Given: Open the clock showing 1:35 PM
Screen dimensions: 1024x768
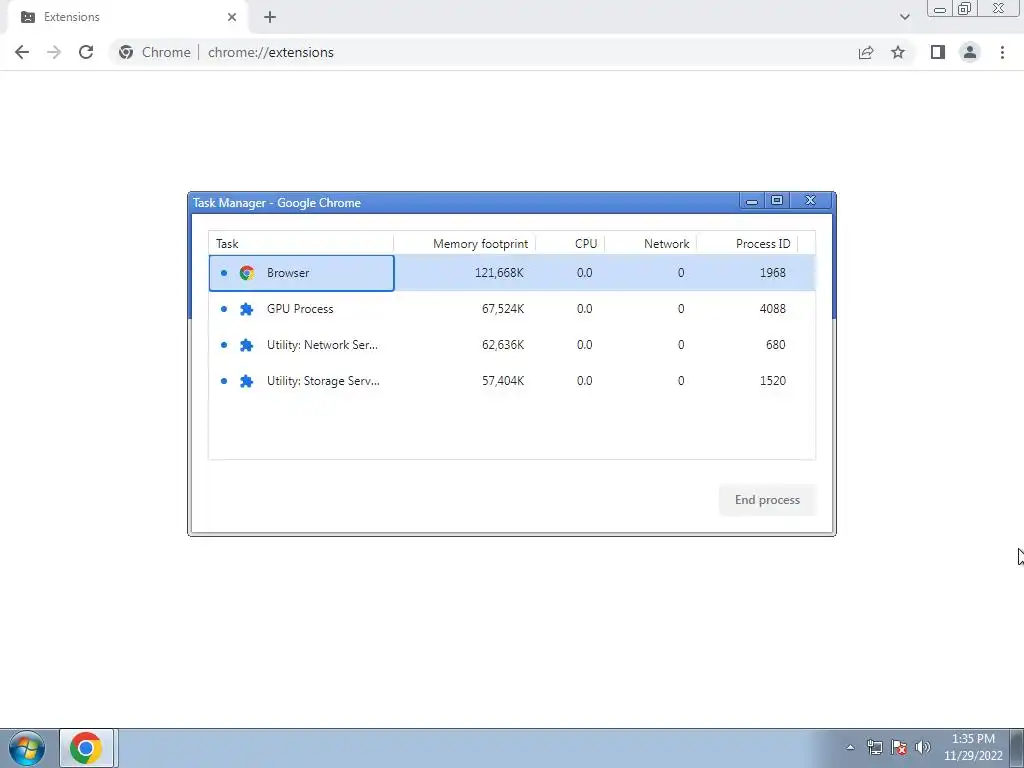Looking at the screenshot, I should pyautogui.click(x=973, y=748).
